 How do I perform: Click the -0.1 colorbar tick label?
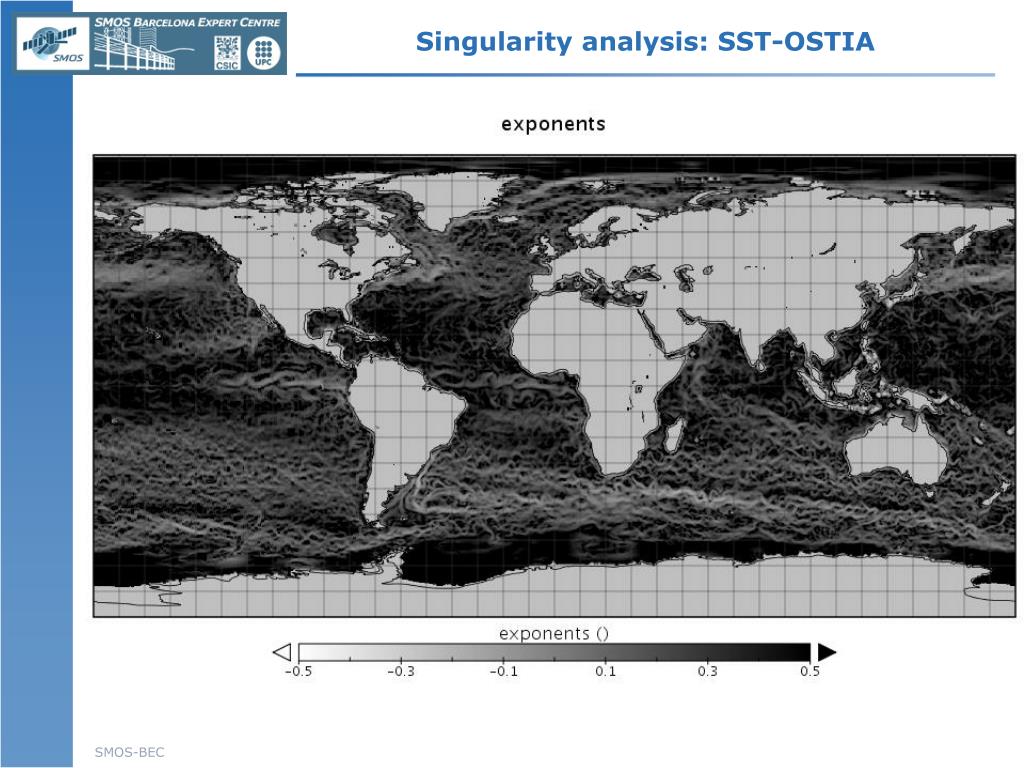[x=504, y=671]
